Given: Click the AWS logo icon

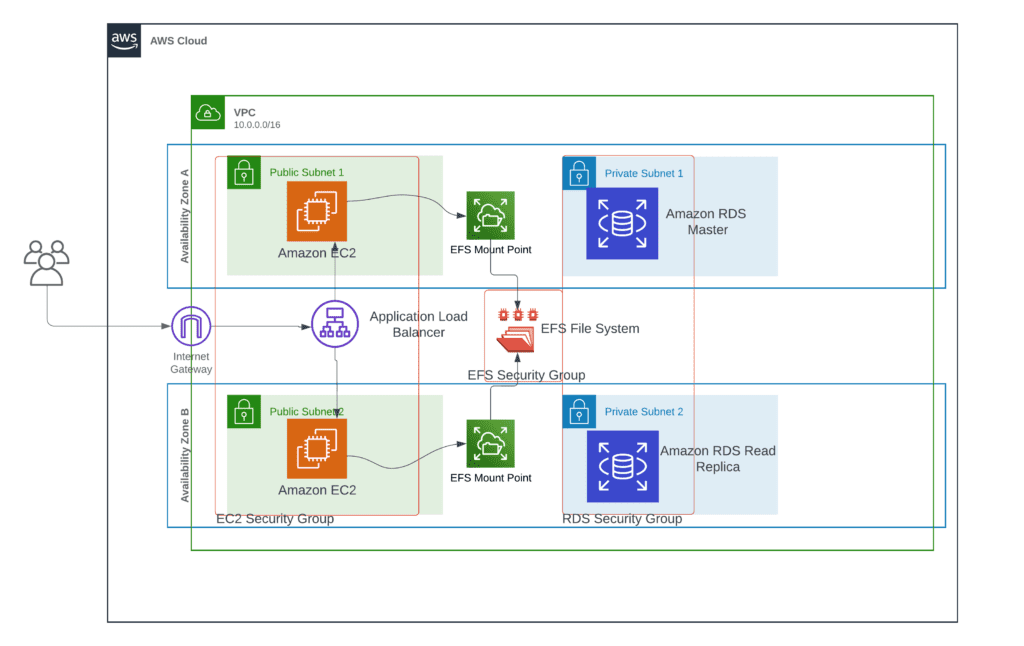Looking at the screenshot, I should [x=124, y=40].
